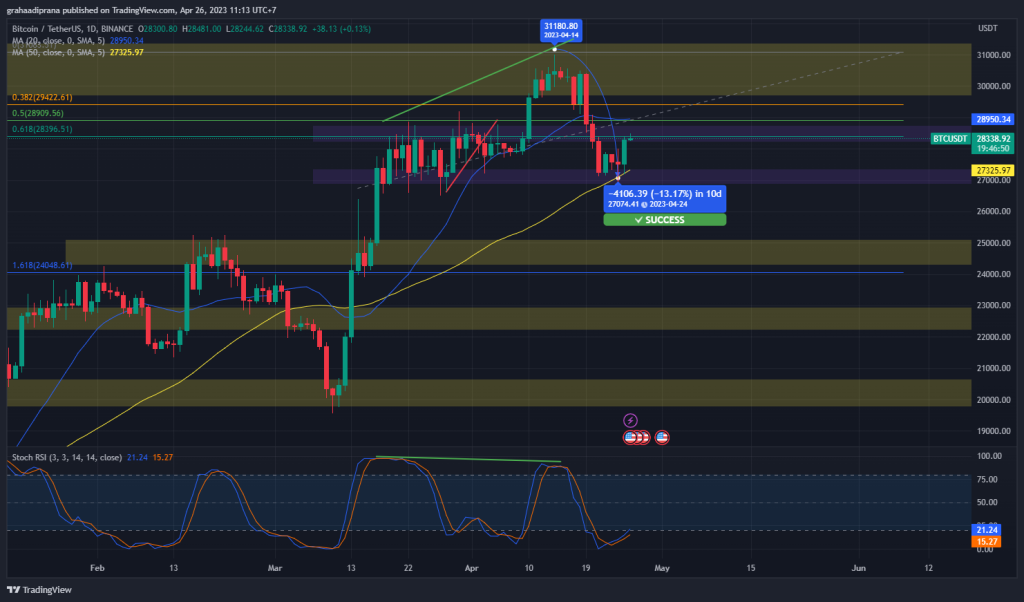Click the blue 21.24 Stoch RSI axis tag
This screenshot has height=602, width=1024.
point(987,530)
